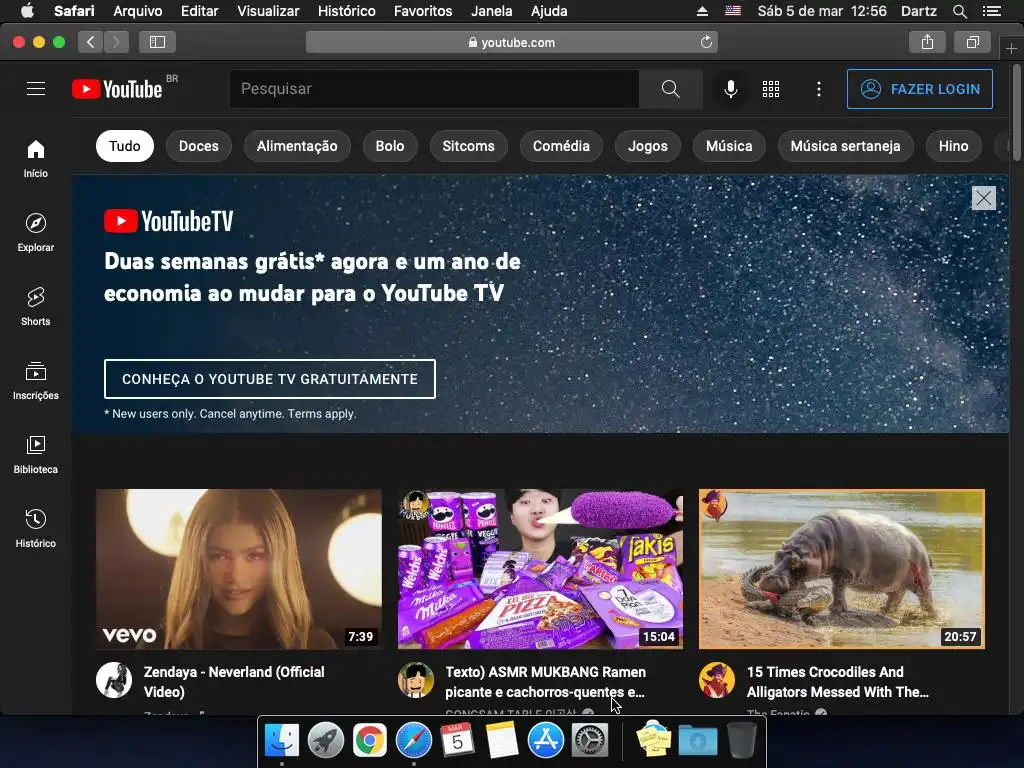Screen dimensions: 1024x768
Task: Open the YouTube apps grid
Action: (x=771, y=89)
